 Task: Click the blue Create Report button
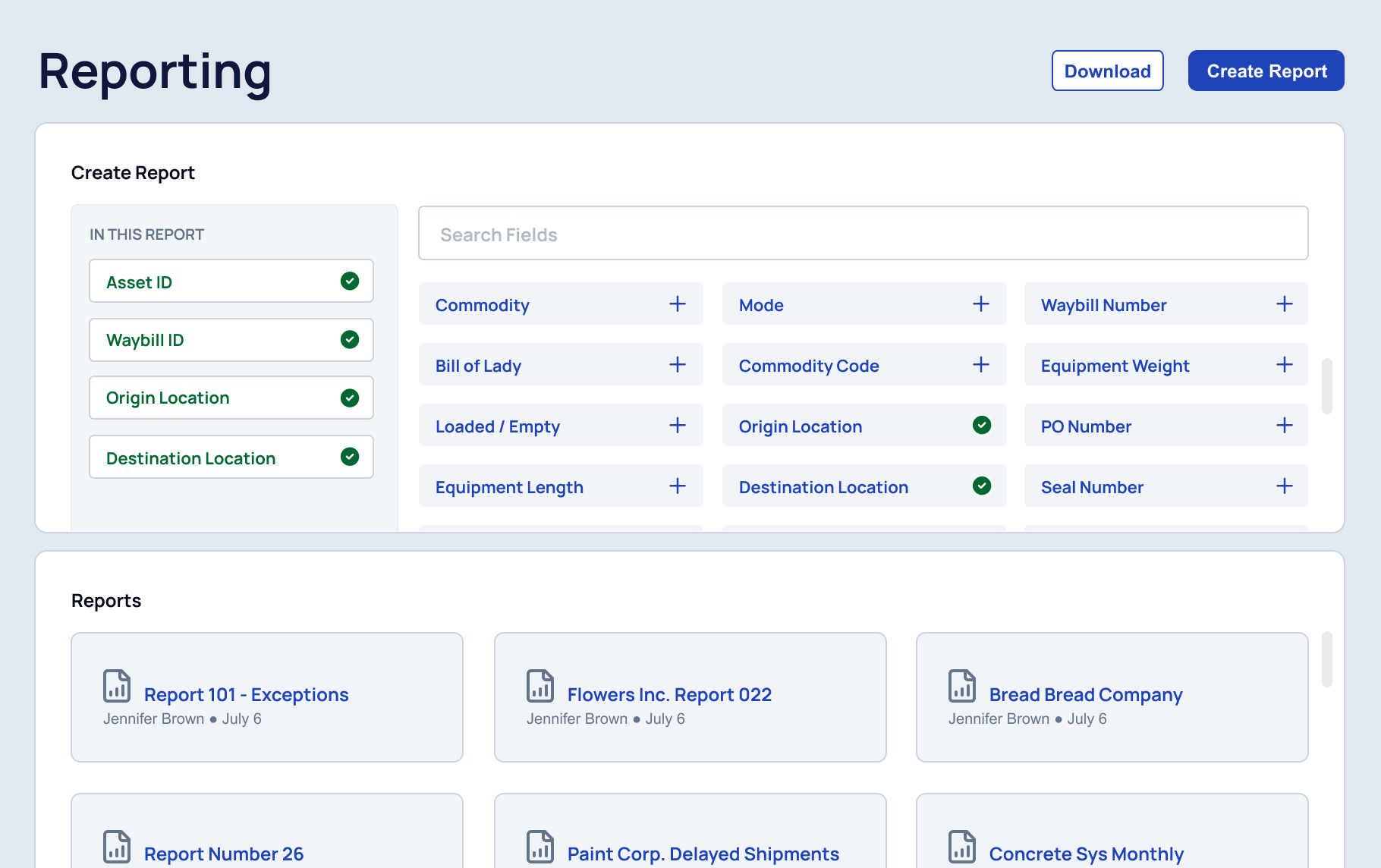(1266, 71)
